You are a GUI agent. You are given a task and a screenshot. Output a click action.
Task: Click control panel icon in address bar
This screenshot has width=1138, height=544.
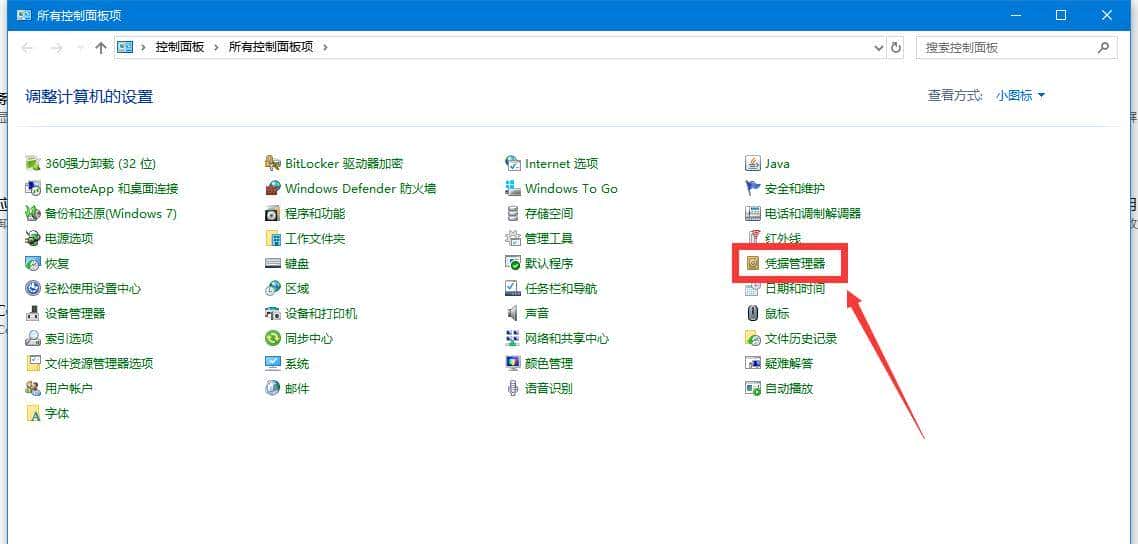coord(126,47)
